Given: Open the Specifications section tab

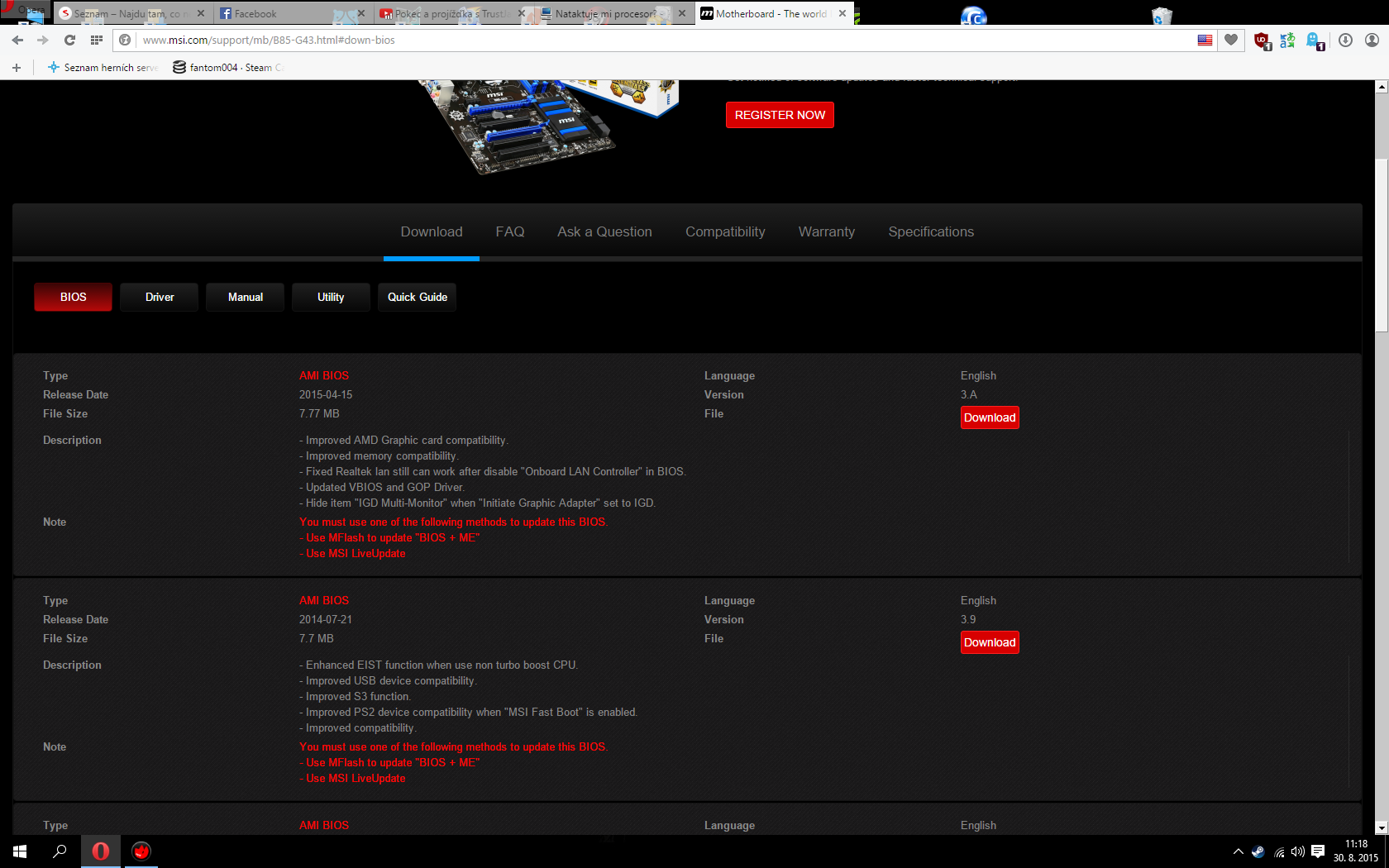Looking at the screenshot, I should point(931,232).
